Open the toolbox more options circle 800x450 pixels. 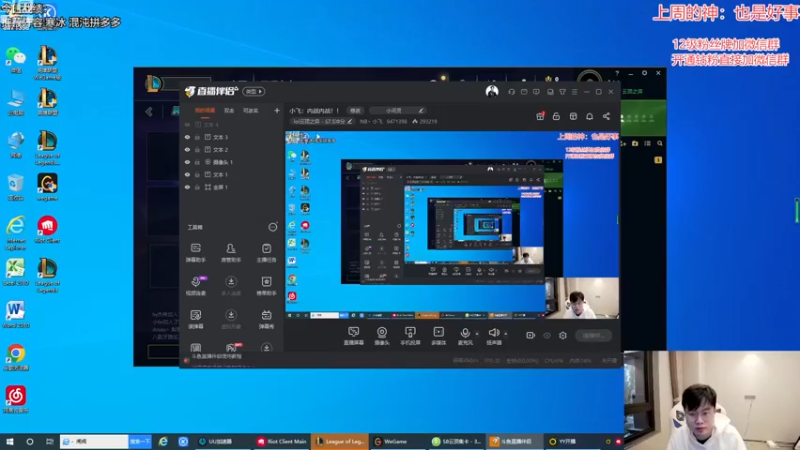coord(273,227)
